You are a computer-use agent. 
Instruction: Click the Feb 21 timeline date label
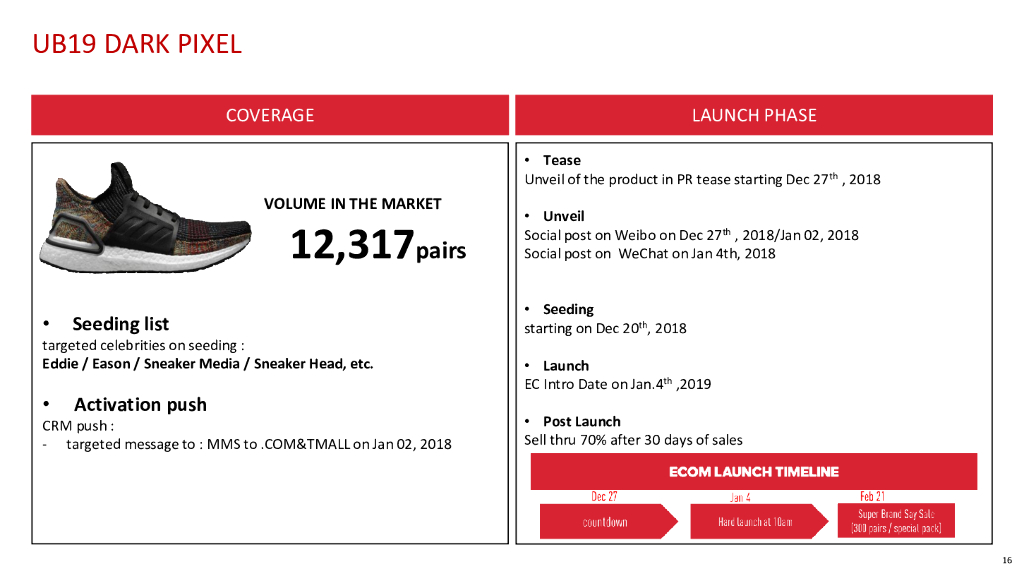[x=872, y=496]
